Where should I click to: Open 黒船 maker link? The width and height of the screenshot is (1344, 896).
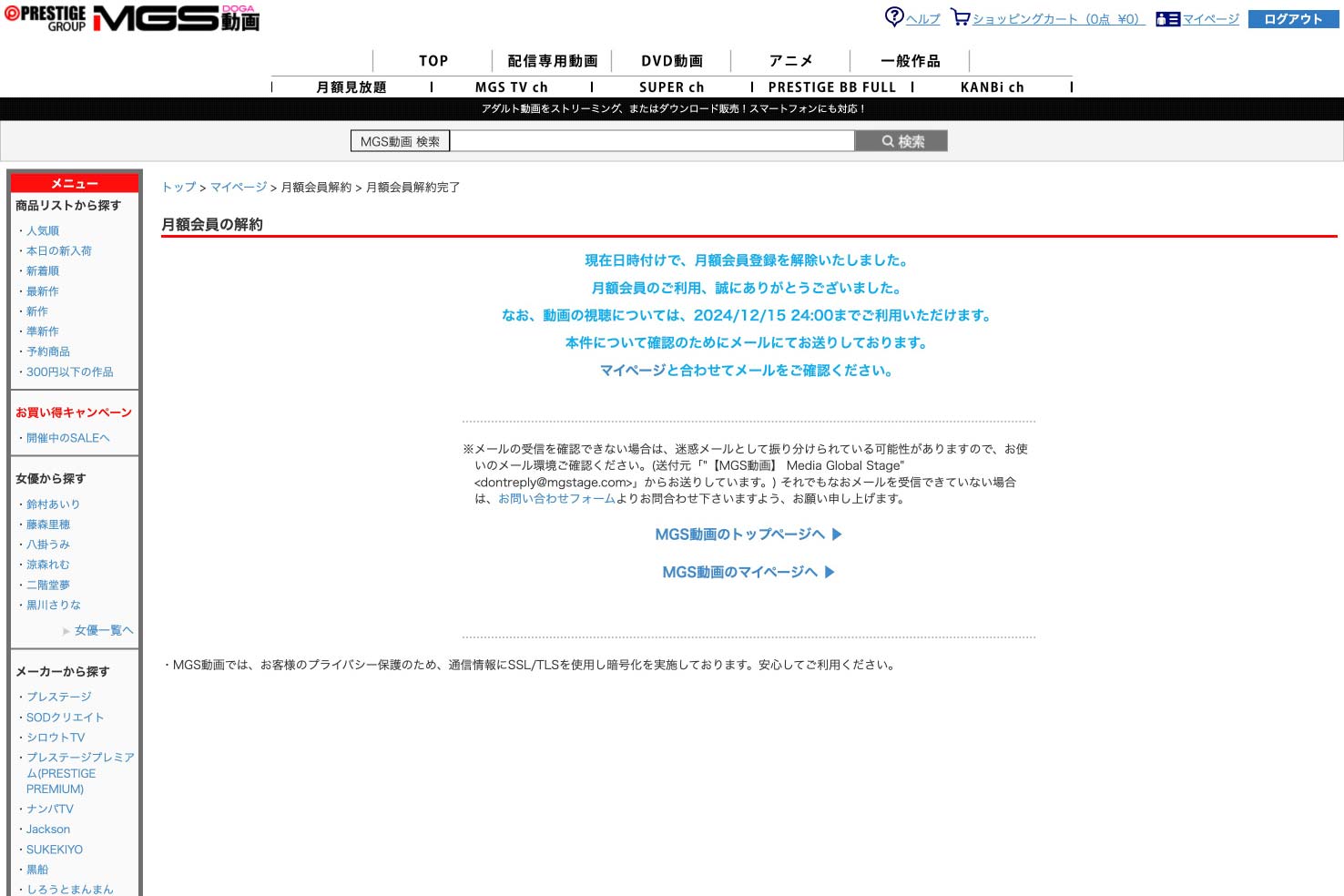[x=37, y=870]
